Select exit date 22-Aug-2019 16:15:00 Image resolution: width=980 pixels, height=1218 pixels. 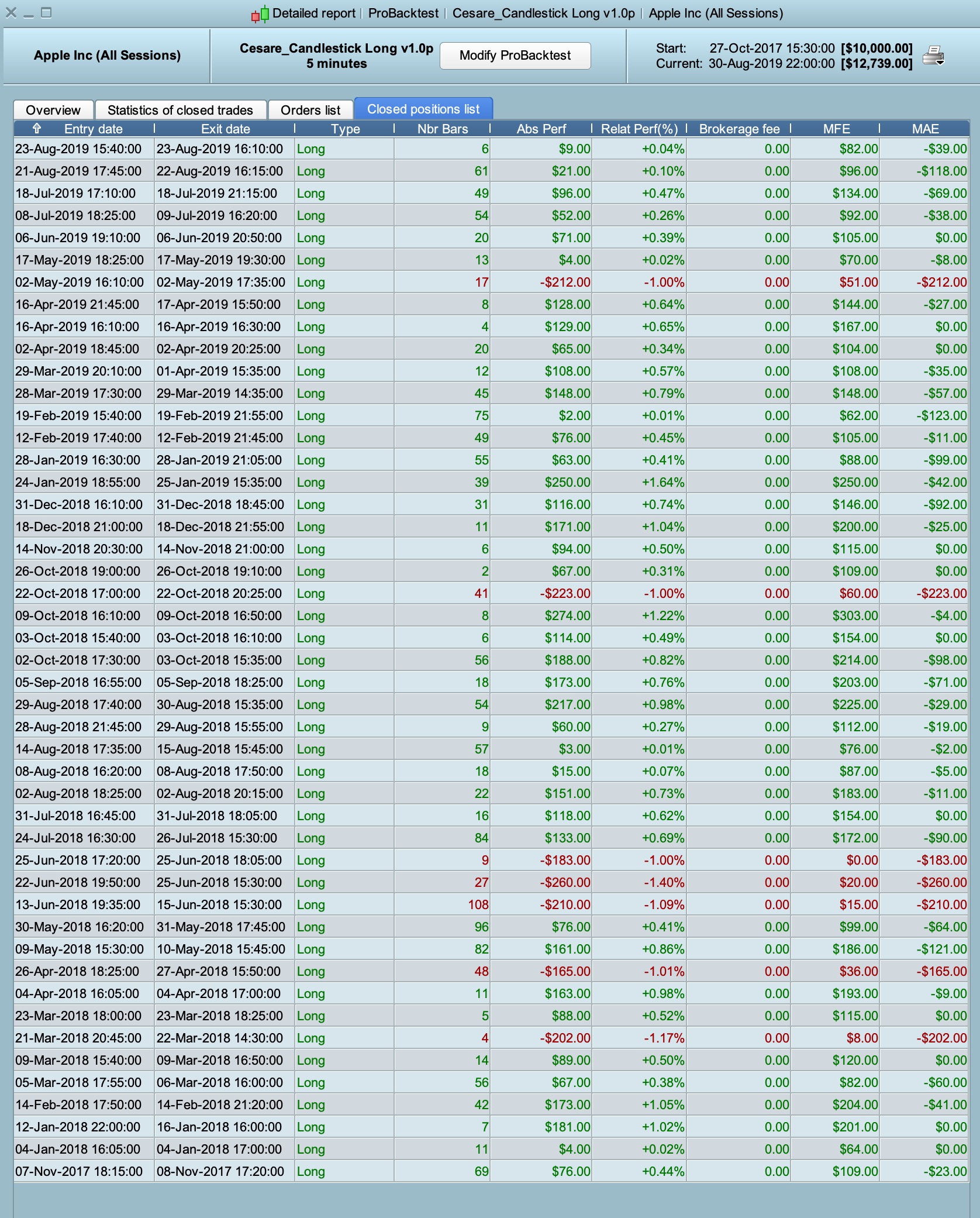point(220,171)
